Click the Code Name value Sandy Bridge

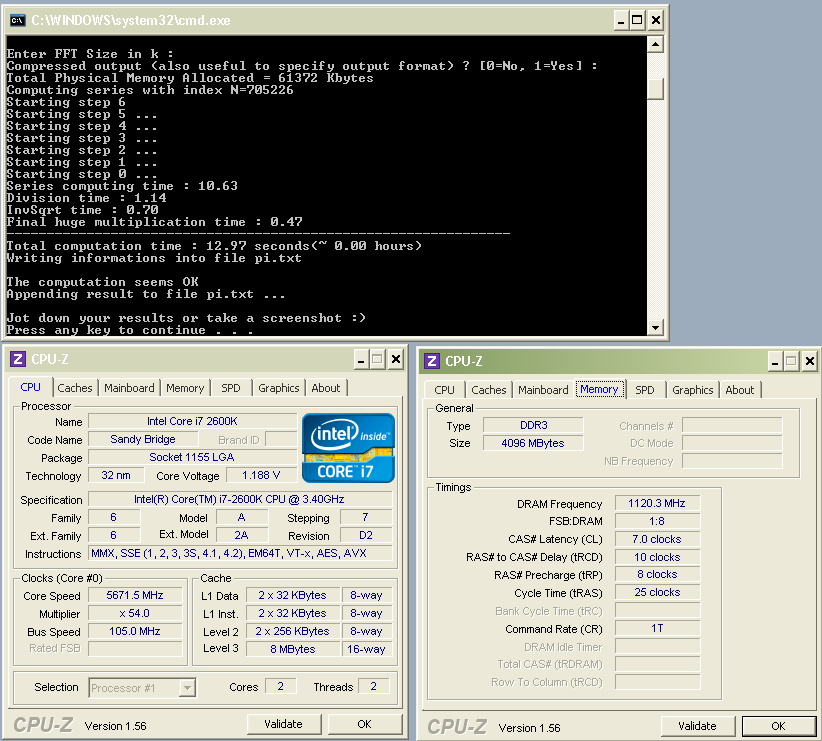tap(143, 439)
